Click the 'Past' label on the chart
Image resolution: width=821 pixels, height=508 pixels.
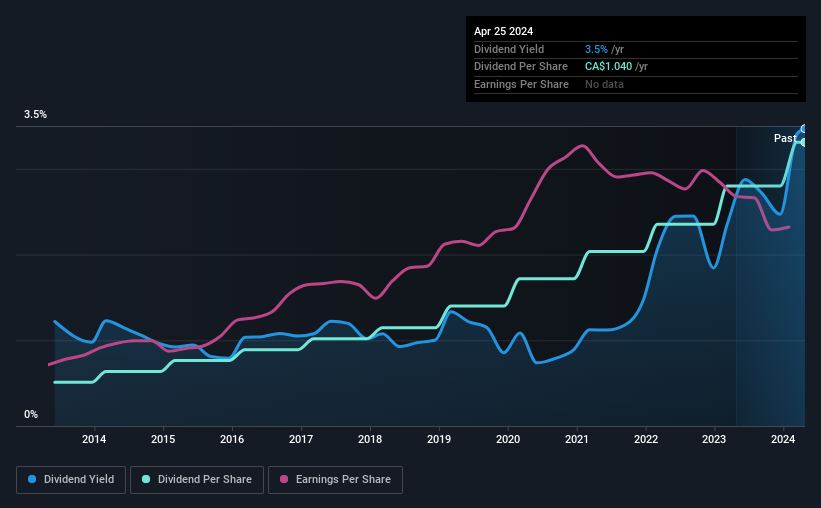click(785, 138)
